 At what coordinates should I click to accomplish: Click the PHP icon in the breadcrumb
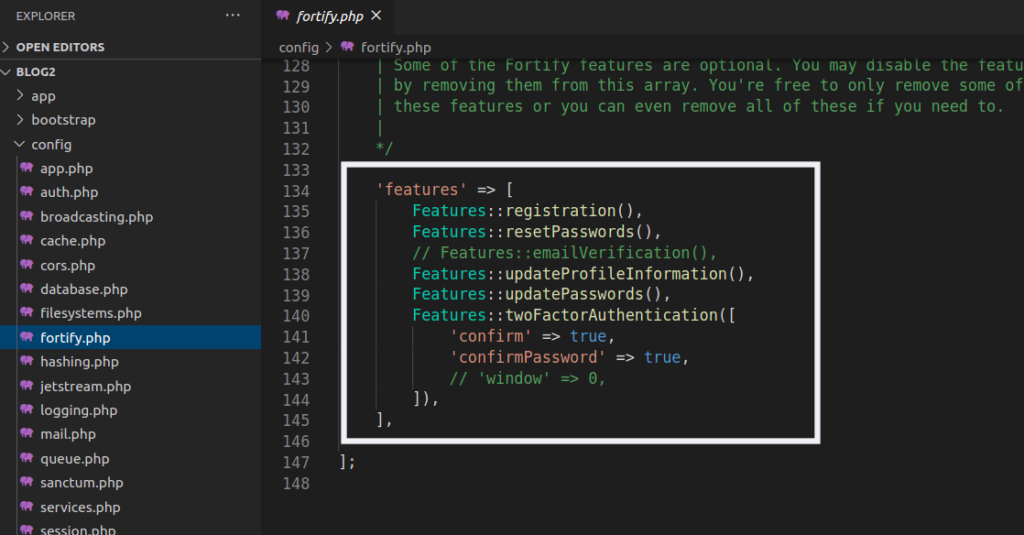point(347,47)
